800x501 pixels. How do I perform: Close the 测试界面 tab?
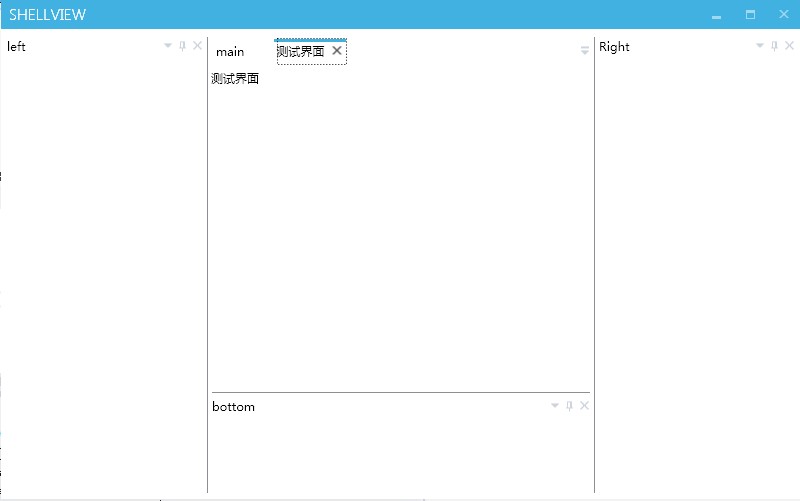click(x=337, y=50)
